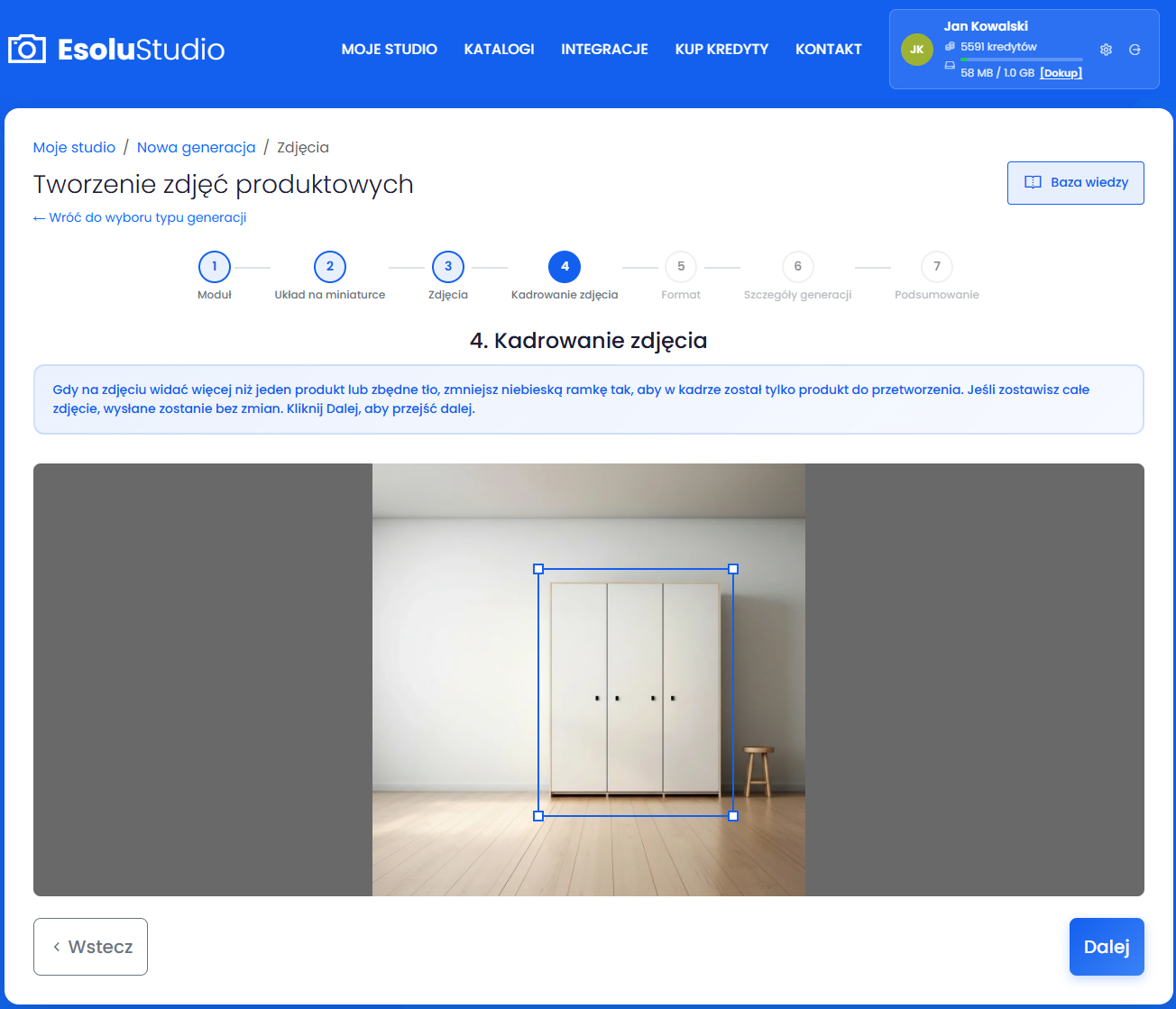
Task: Open KATALOGI menu item
Action: 500,50
